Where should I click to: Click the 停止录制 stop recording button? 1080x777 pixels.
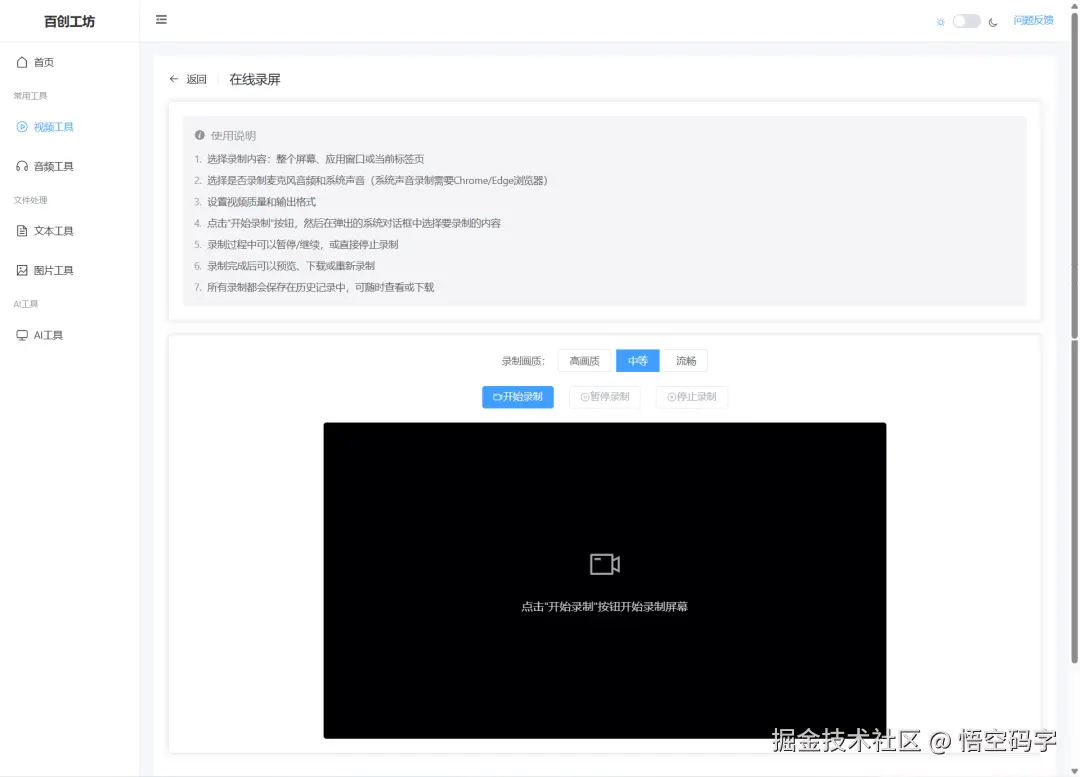(x=691, y=396)
